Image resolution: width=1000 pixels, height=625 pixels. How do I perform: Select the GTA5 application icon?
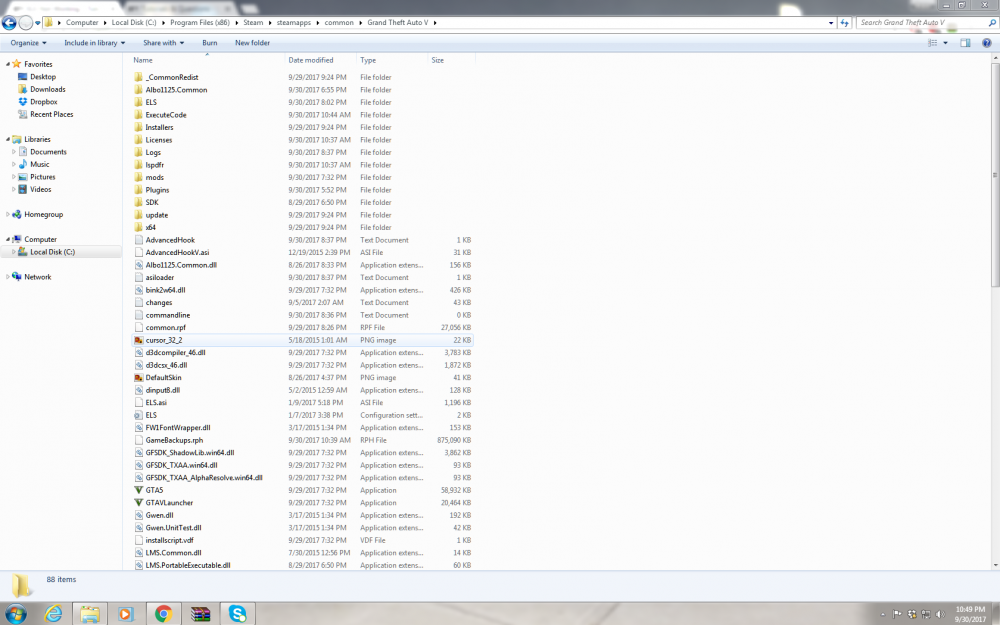(x=138, y=490)
